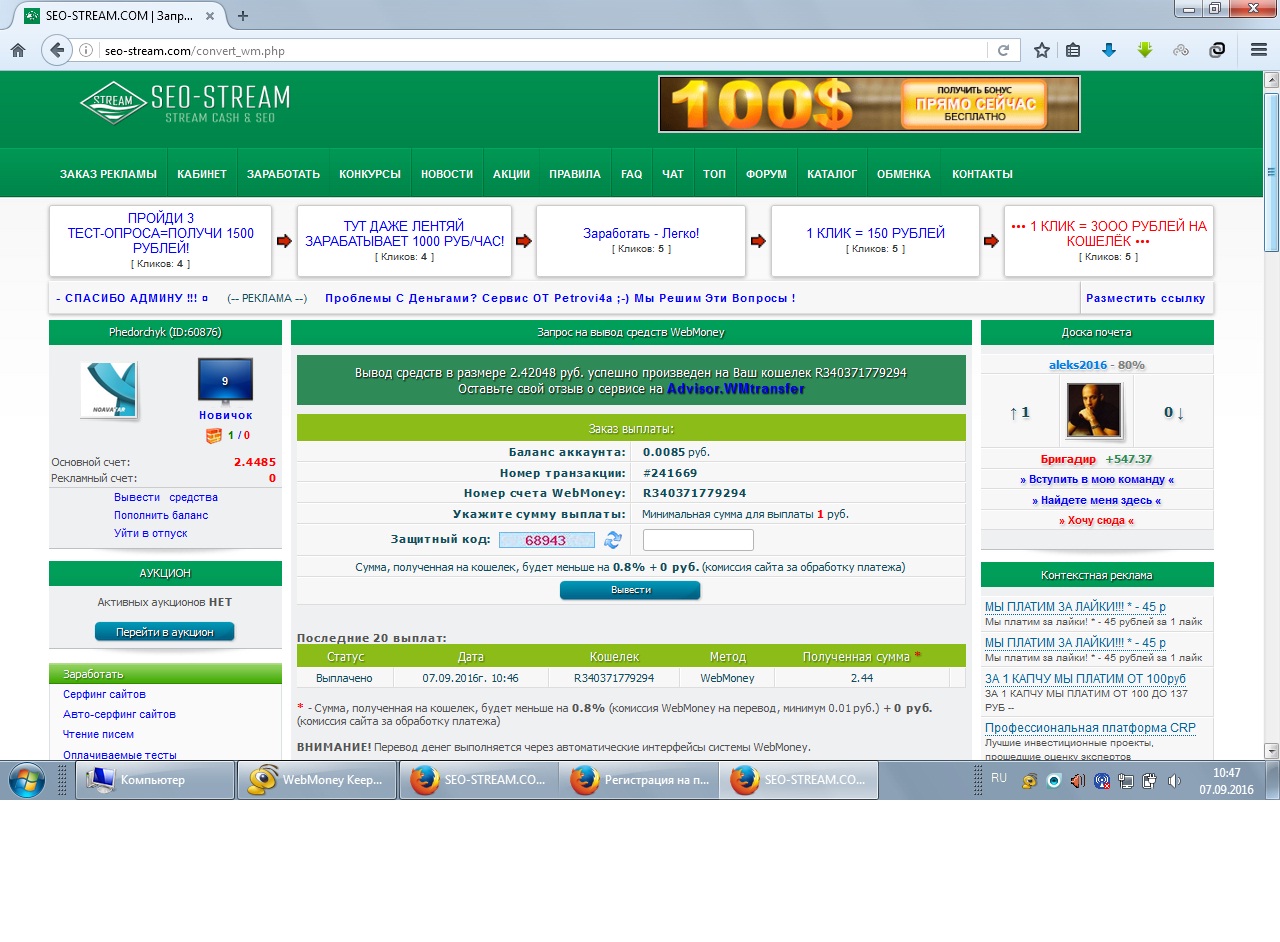Go to the ФОРУМ menu item

pos(766,174)
